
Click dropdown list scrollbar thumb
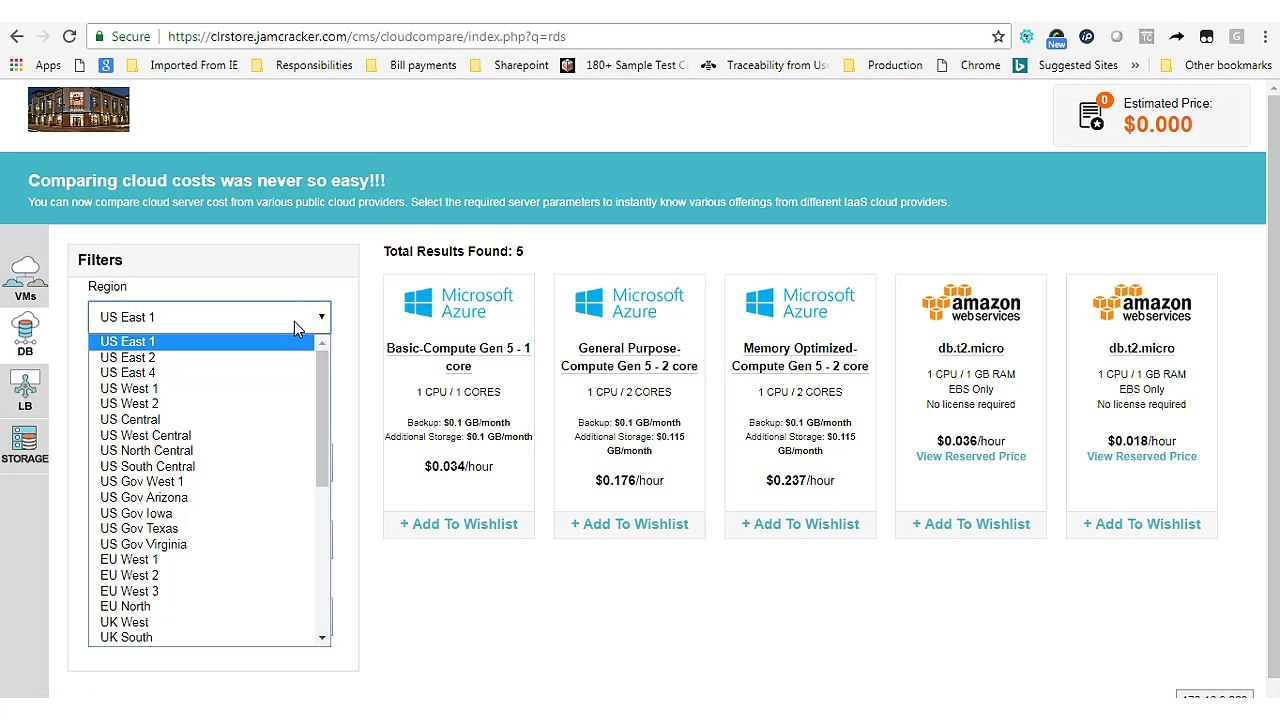[322, 418]
